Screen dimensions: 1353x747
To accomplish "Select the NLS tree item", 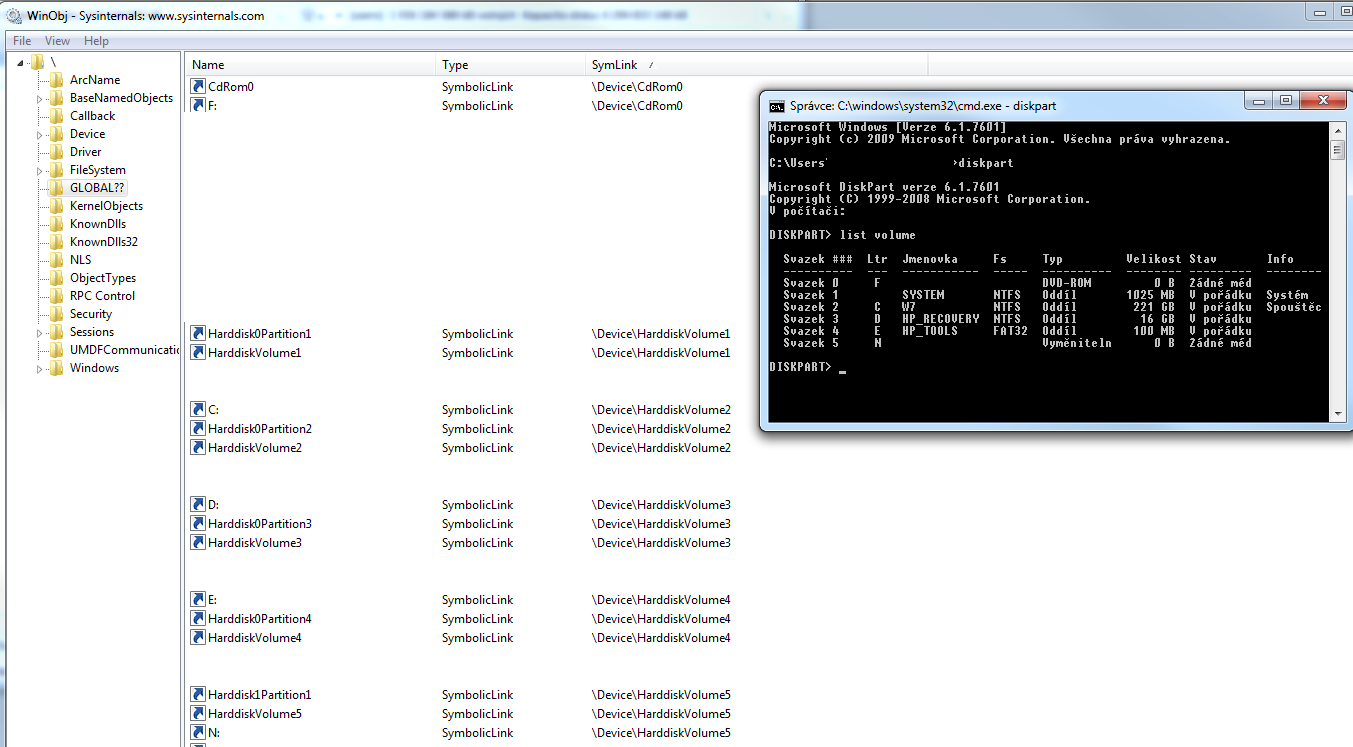I will tap(81, 260).
